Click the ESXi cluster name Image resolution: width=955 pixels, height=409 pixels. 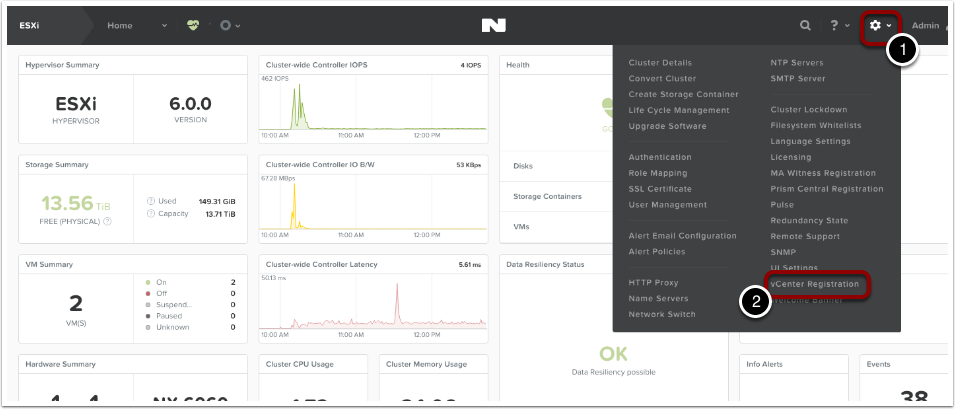(31, 25)
